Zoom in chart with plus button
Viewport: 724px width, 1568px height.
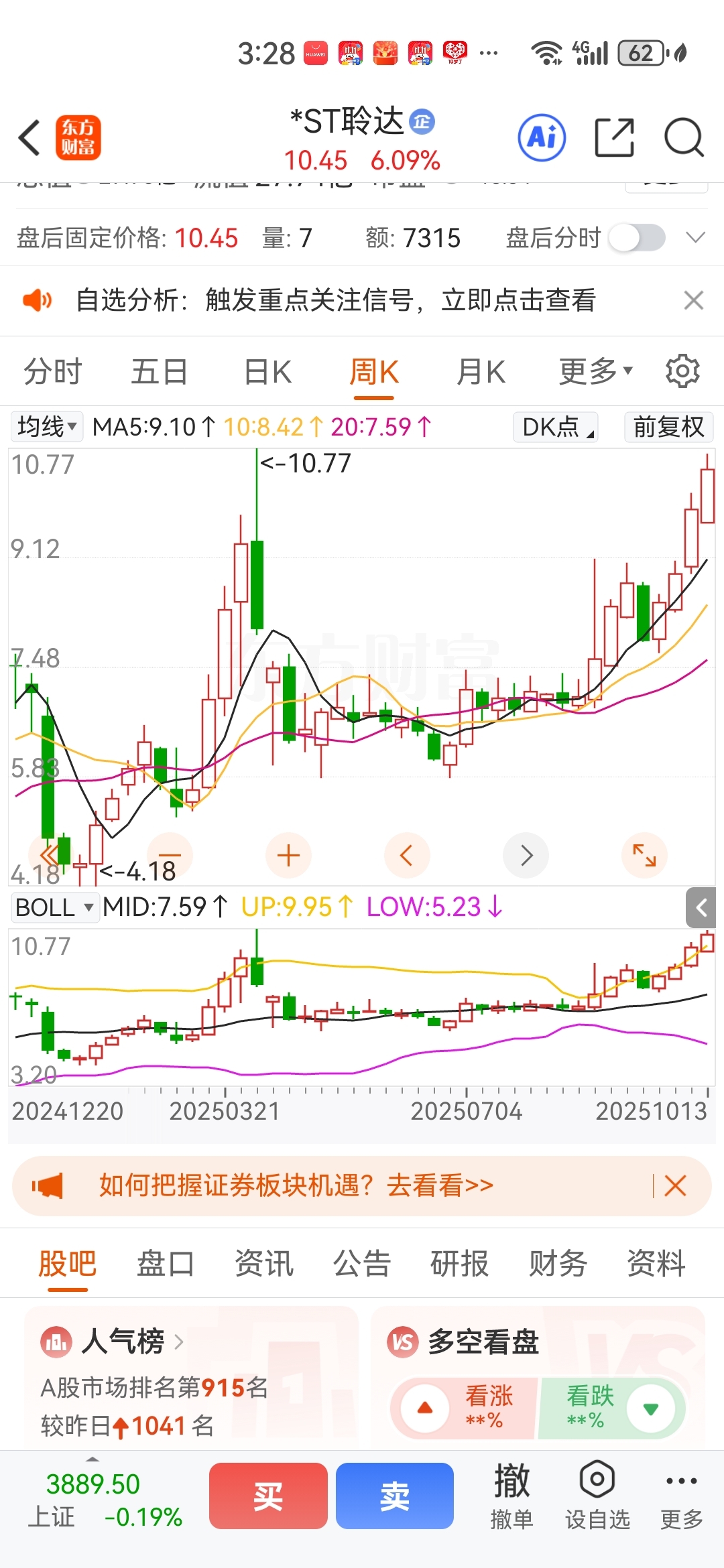click(288, 855)
